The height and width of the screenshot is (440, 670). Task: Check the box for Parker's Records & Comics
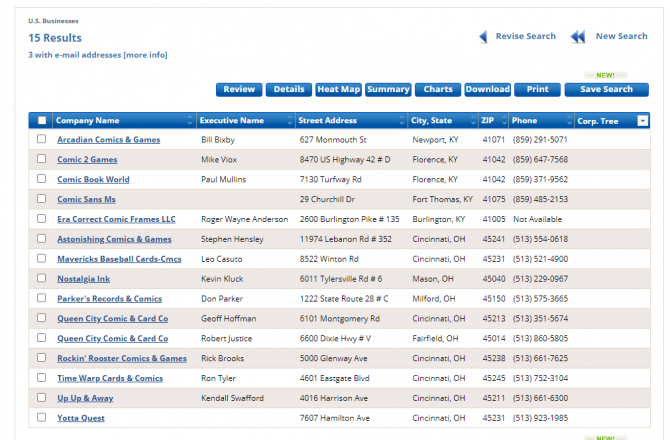(41, 298)
